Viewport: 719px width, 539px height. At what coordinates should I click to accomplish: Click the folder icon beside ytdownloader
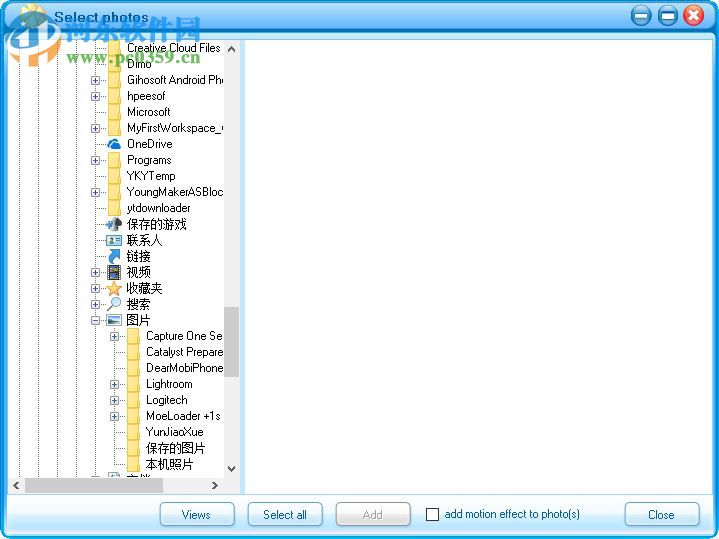pyautogui.click(x=114, y=208)
